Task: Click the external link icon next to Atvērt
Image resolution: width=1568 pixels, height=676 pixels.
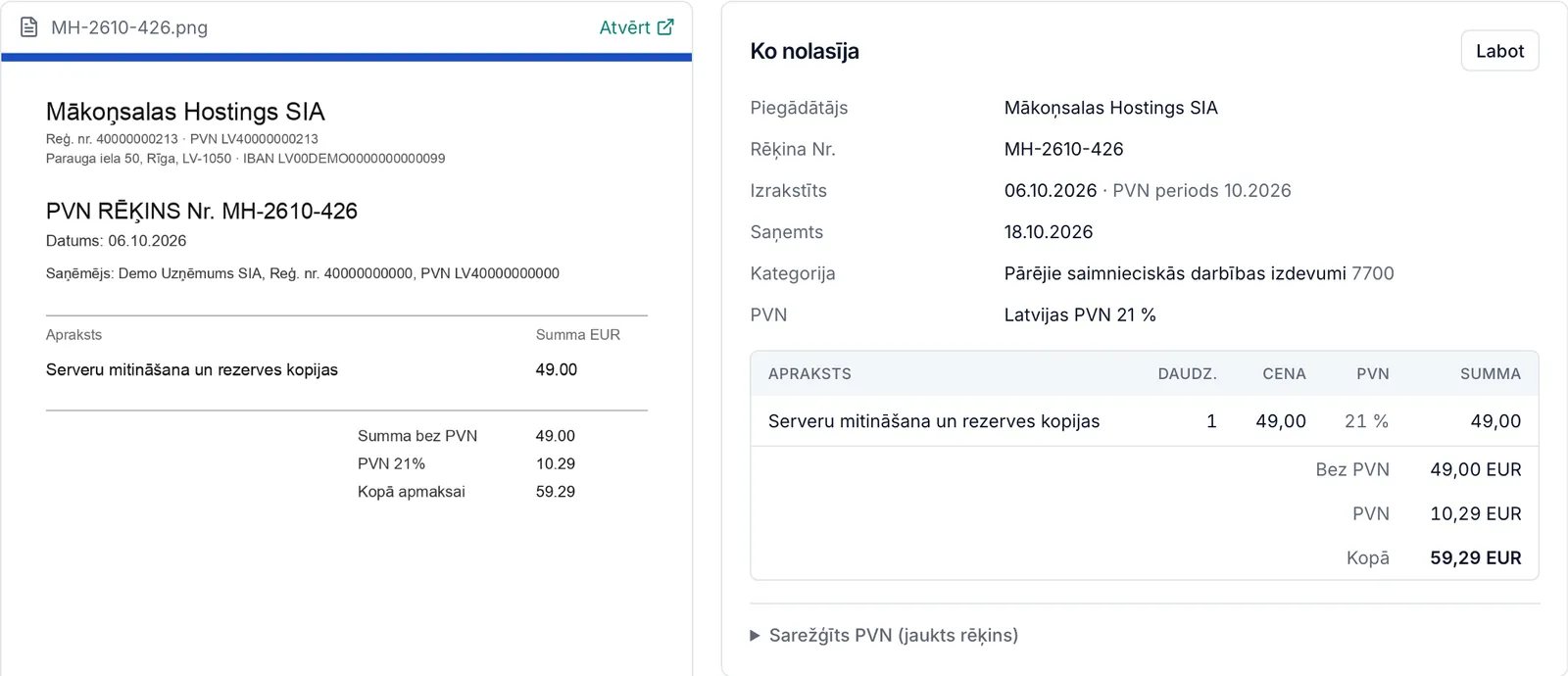Action: (x=665, y=27)
